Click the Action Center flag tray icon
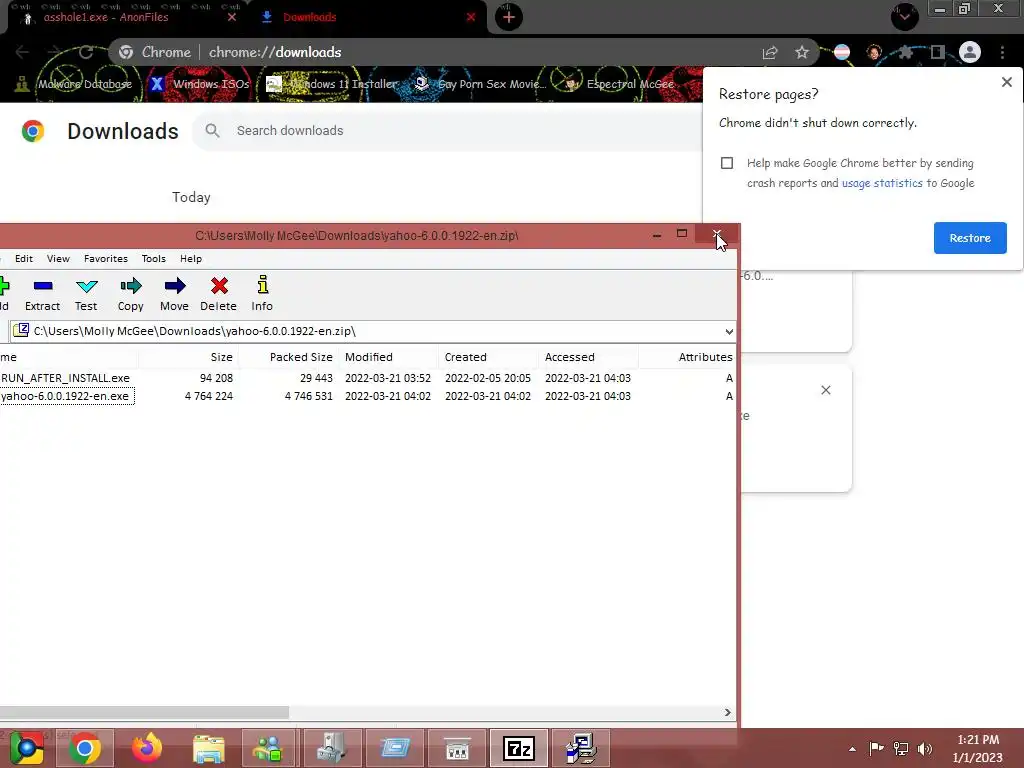This screenshot has height=768, width=1024. tap(876, 748)
